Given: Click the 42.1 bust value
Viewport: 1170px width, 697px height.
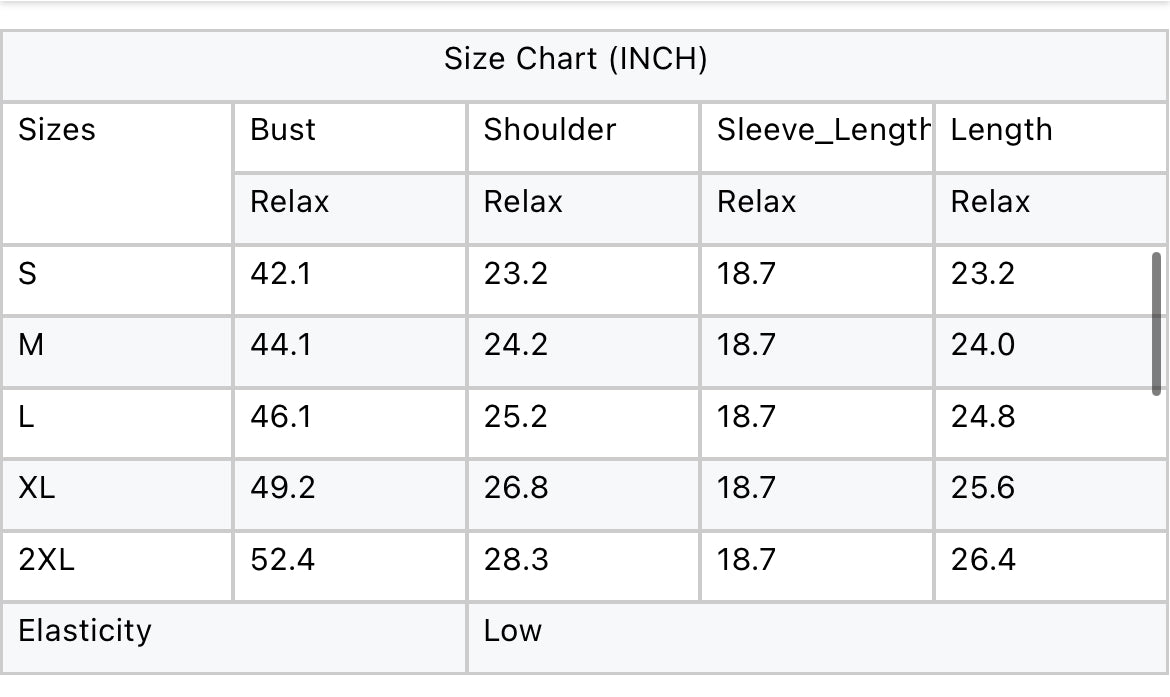Looking at the screenshot, I should (x=281, y=274).
